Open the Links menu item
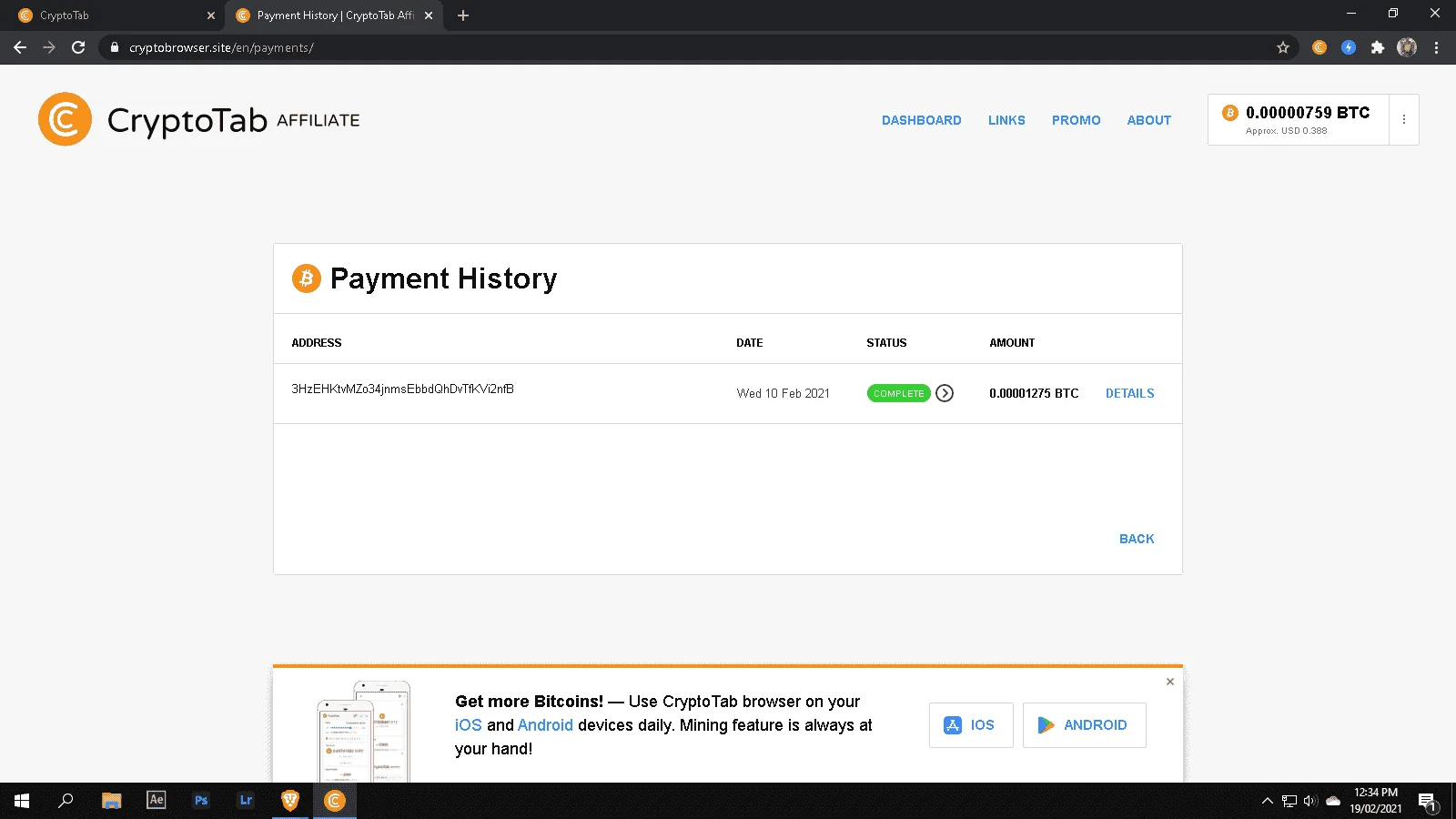 click(1006, 120)
